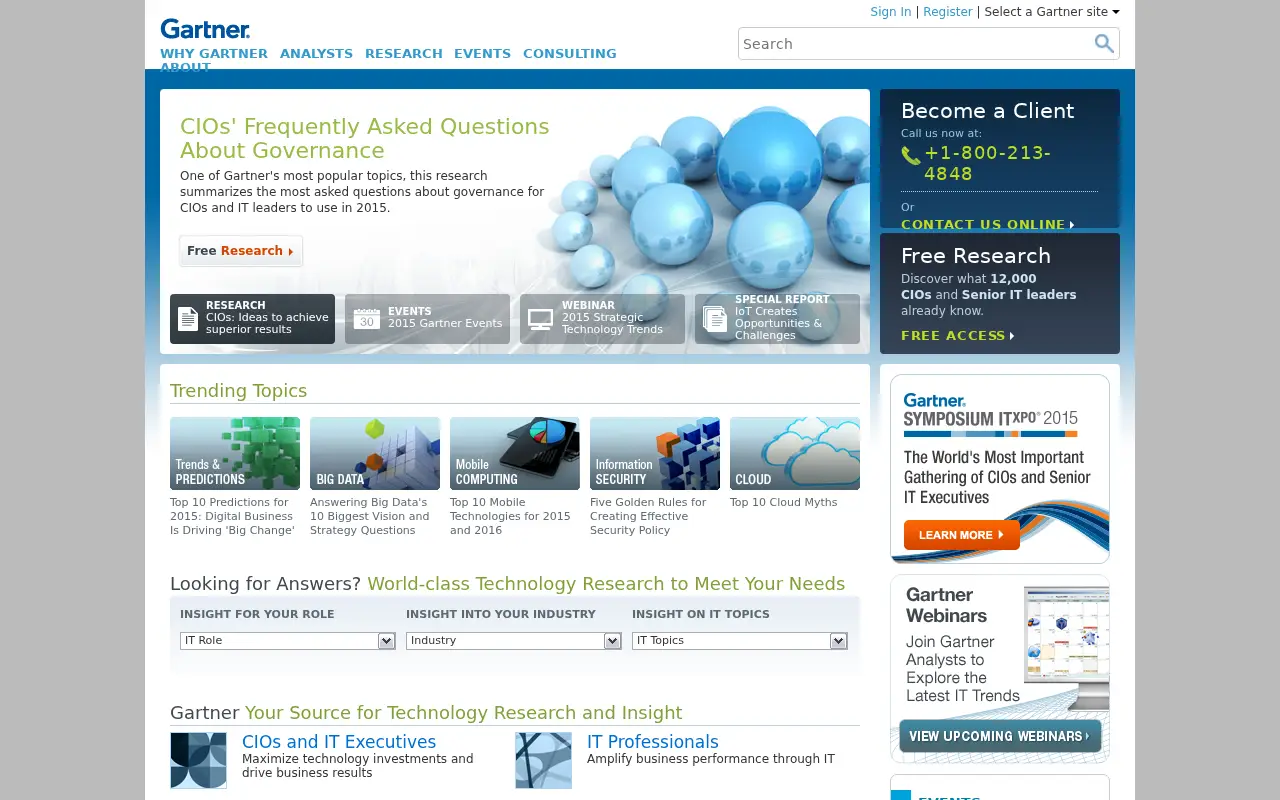1280x800 pixels.
Task: Click Learn More on Symposium banner
Action: pos(962,535)
